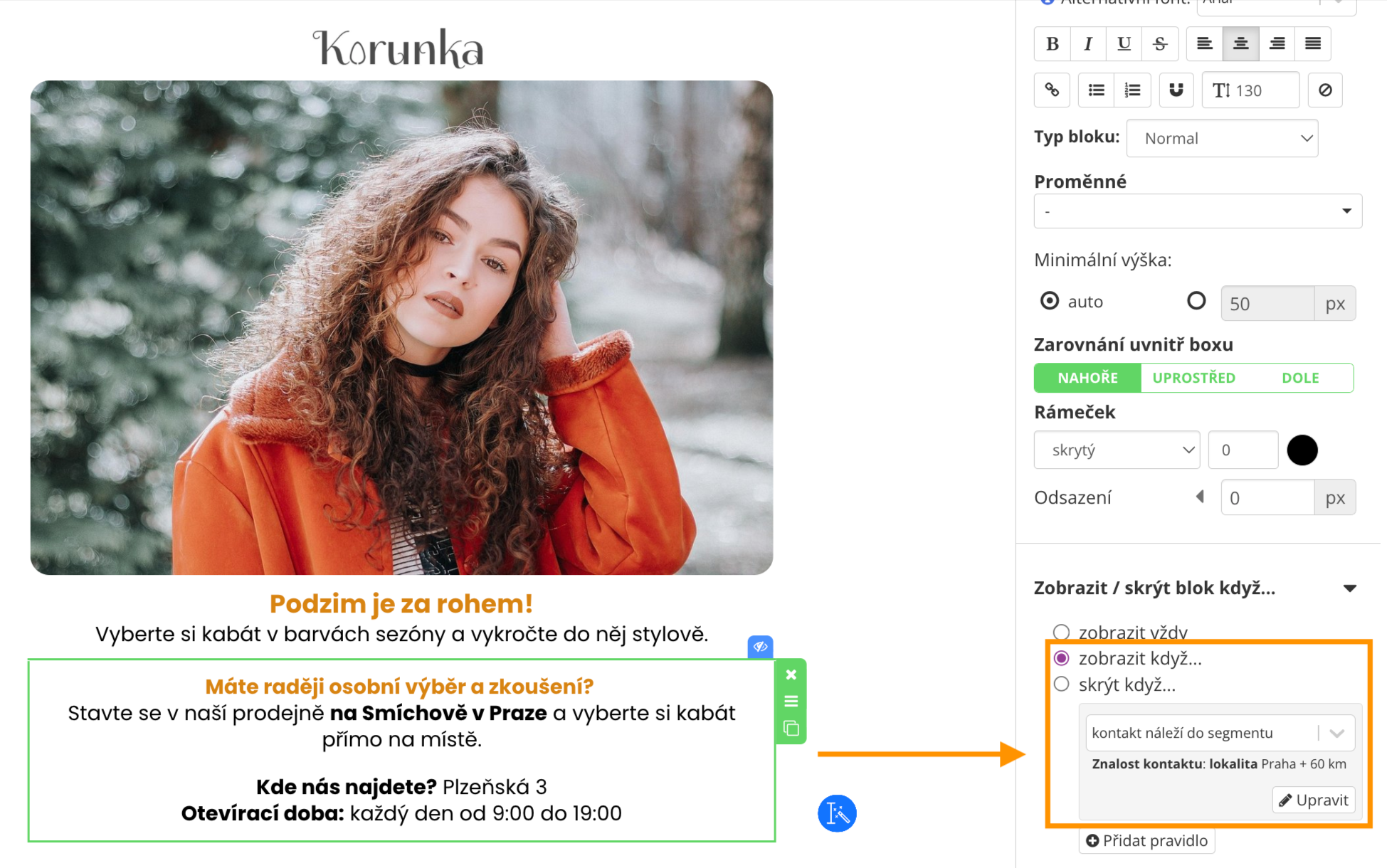Image resolution: width=1387 pixels, height=868 pixels.
Task: Delete the selected block with the X icon
Action: pyautogui.click(x=791, y=674)
